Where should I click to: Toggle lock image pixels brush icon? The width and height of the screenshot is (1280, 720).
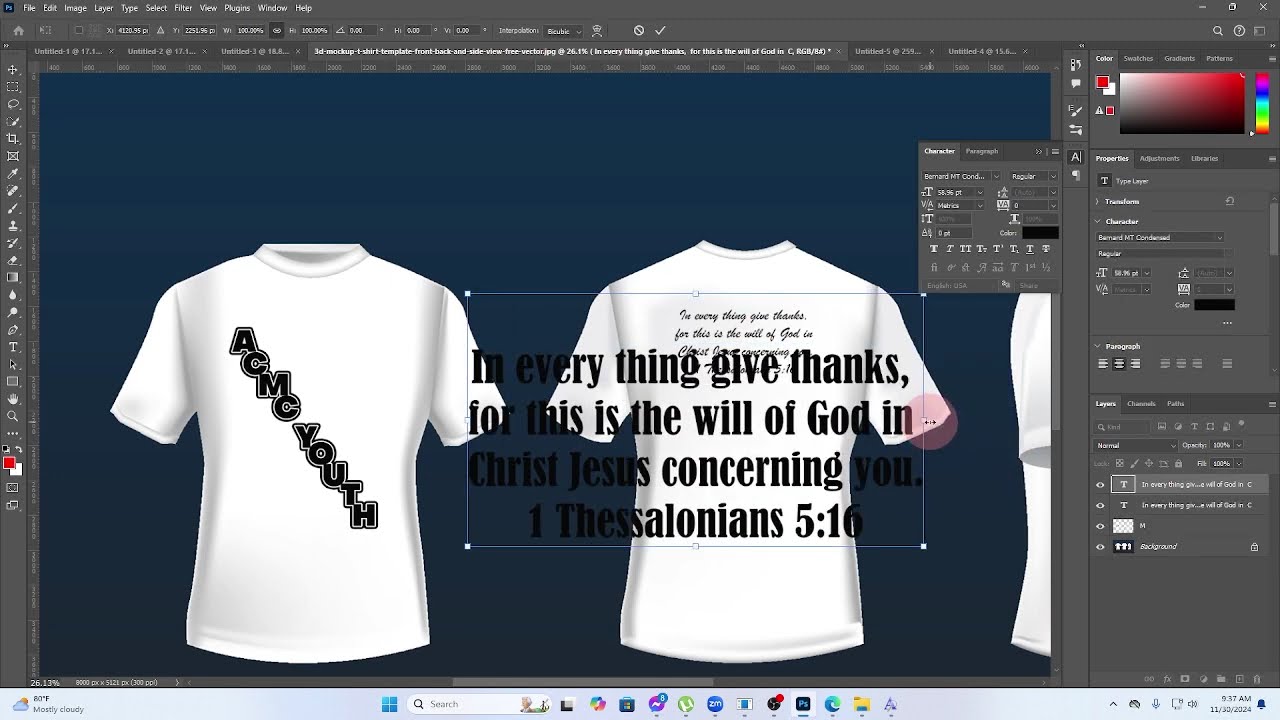[1134, 464]
